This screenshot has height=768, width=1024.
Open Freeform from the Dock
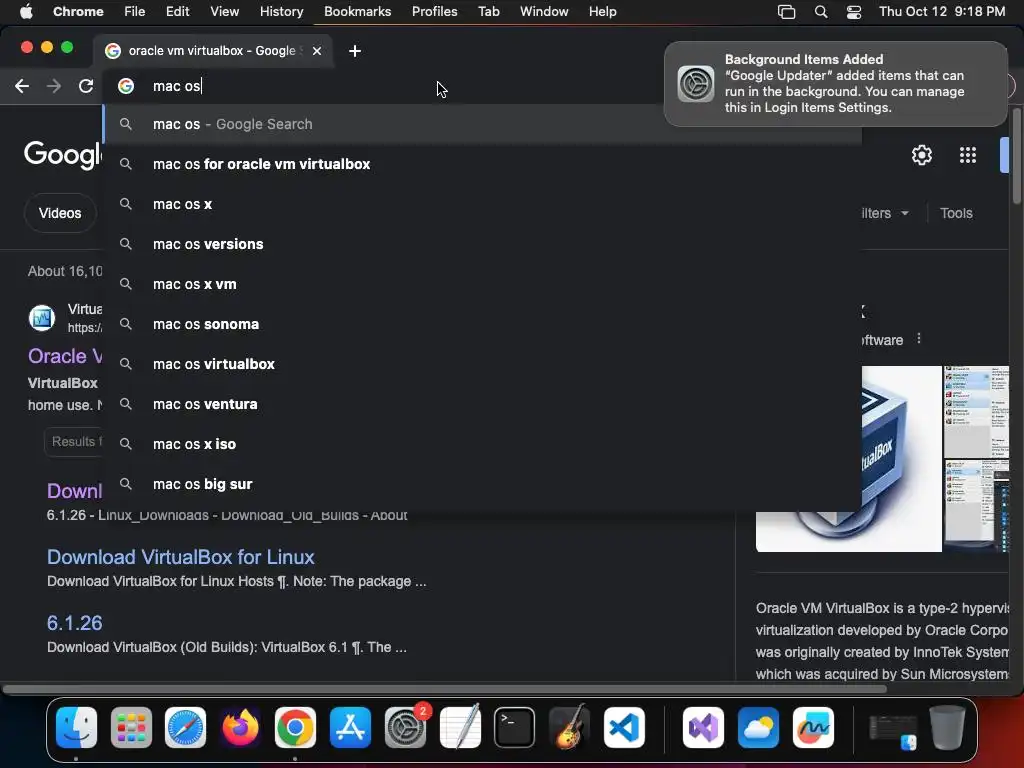click(813, 727)
